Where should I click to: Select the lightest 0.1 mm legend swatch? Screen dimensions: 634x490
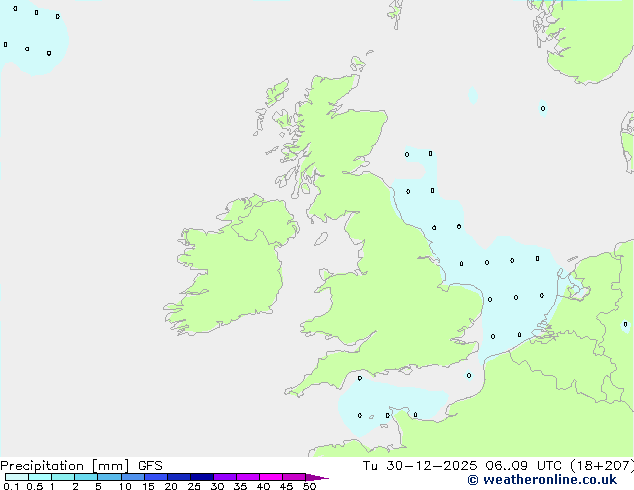pos(16,478)
